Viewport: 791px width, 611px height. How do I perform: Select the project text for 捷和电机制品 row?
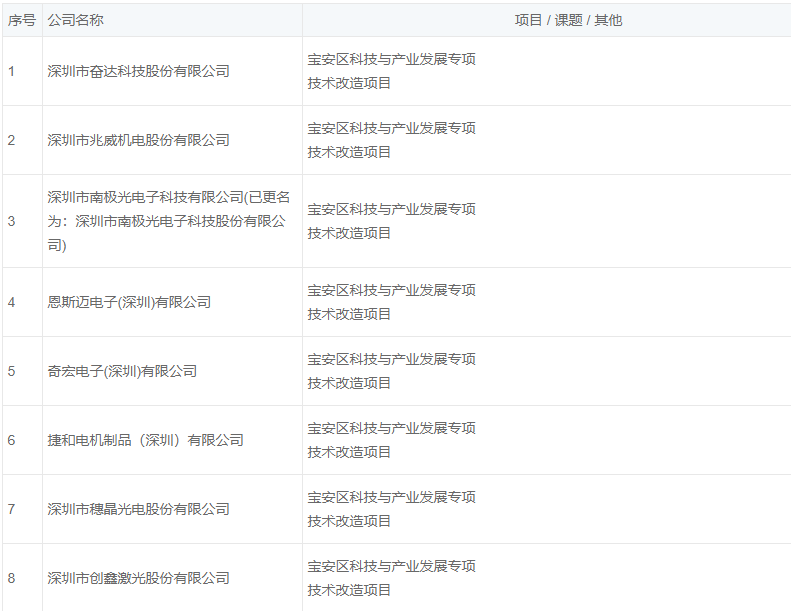pos(391,440)
